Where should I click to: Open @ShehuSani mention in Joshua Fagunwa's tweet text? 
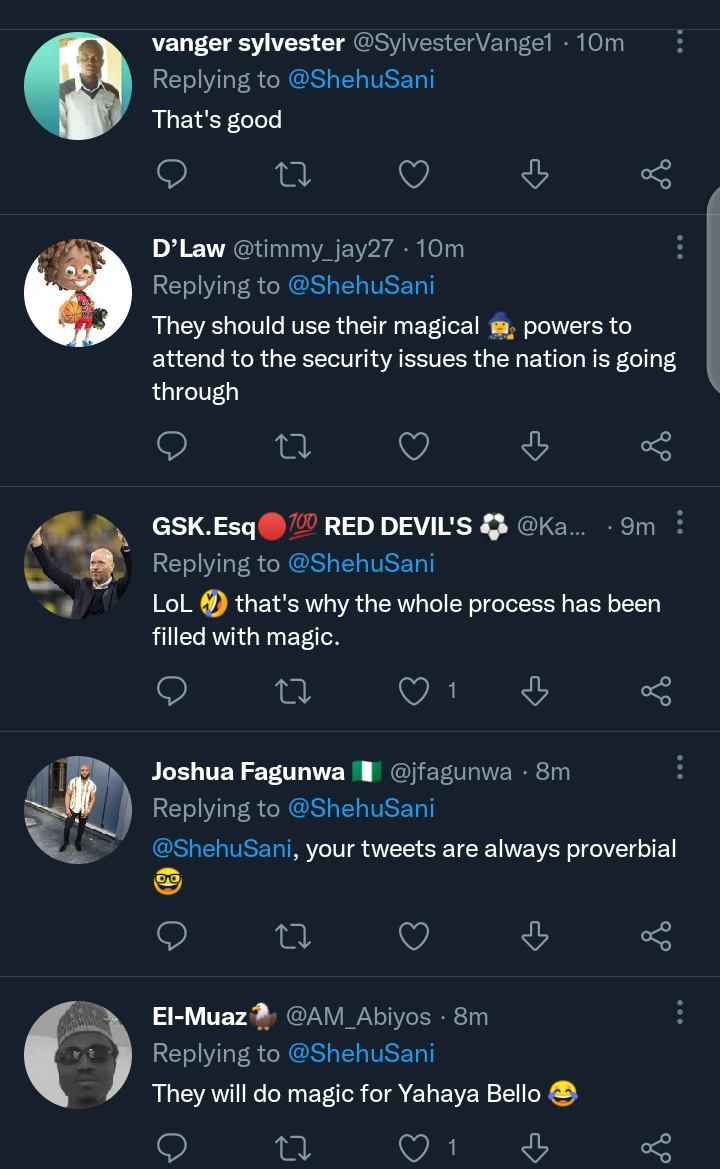(x=222, y=849)
